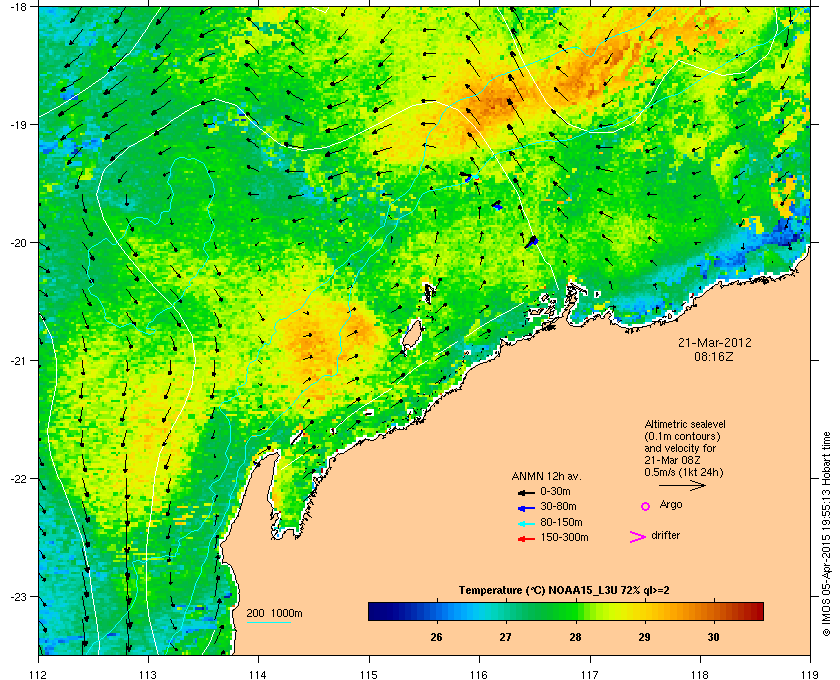Click the longitude axis label 119
840x680 pixels.
pyautogui.click(x=810, y=675)
